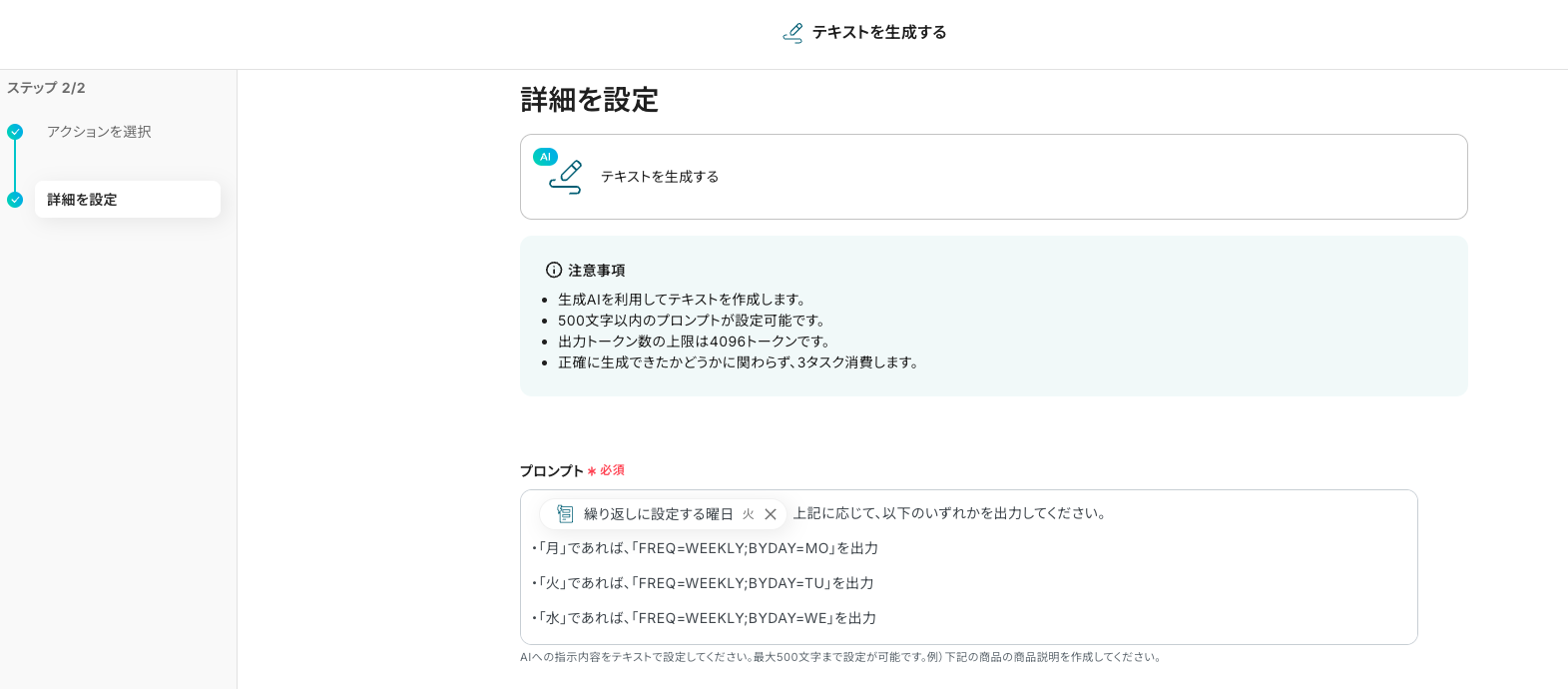Click the checkmark circle beside 詳細を設定 step
Image resolution: width=1568 pixels, height=689 pixels.
pyautogui.click(x=15, y=200)
